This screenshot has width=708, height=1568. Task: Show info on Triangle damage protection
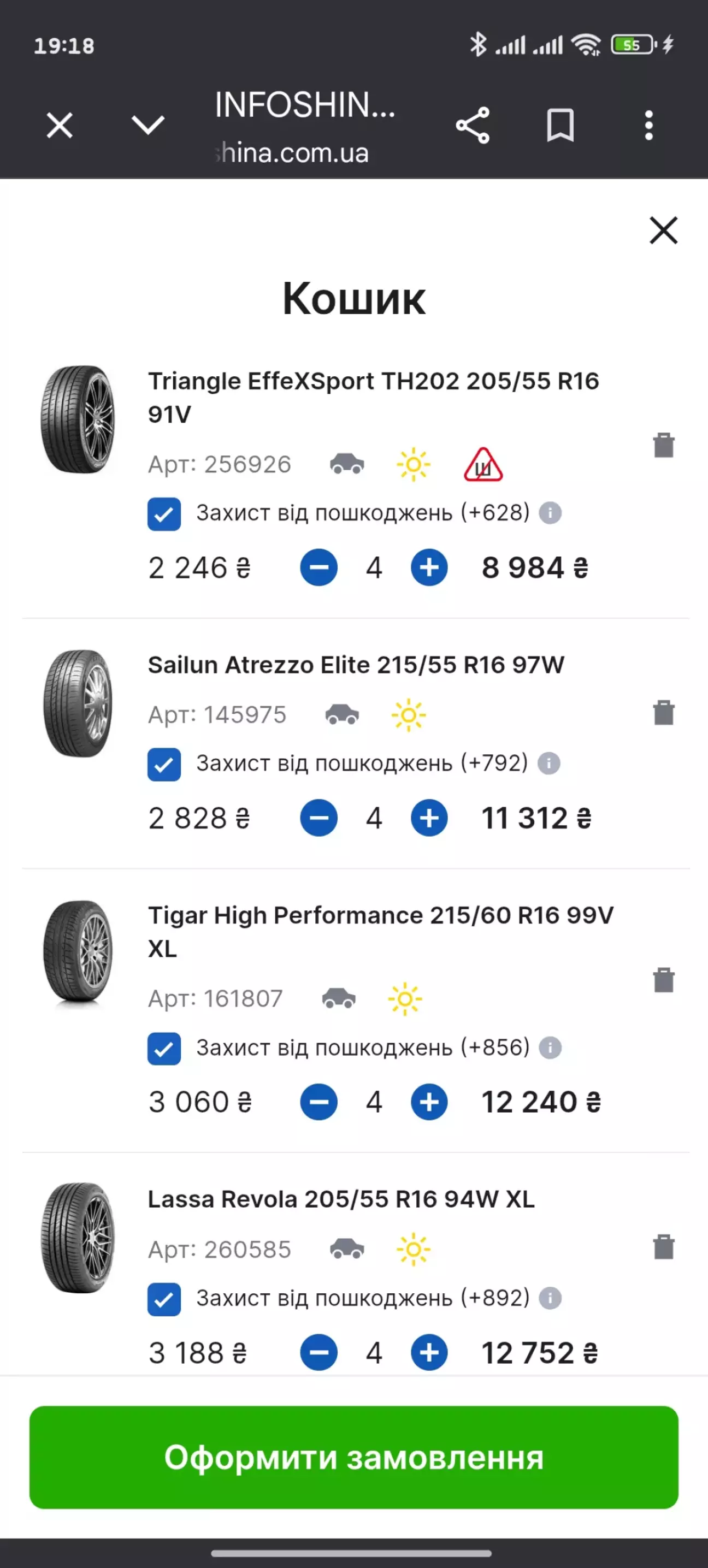[x=550, y=513]
